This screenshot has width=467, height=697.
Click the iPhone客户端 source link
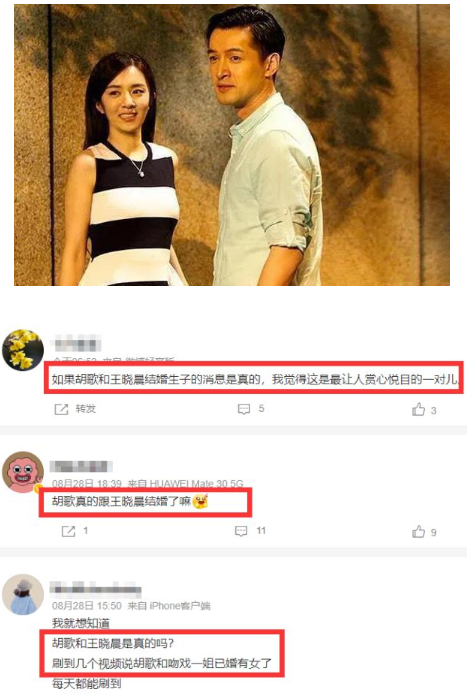point(180,605)
